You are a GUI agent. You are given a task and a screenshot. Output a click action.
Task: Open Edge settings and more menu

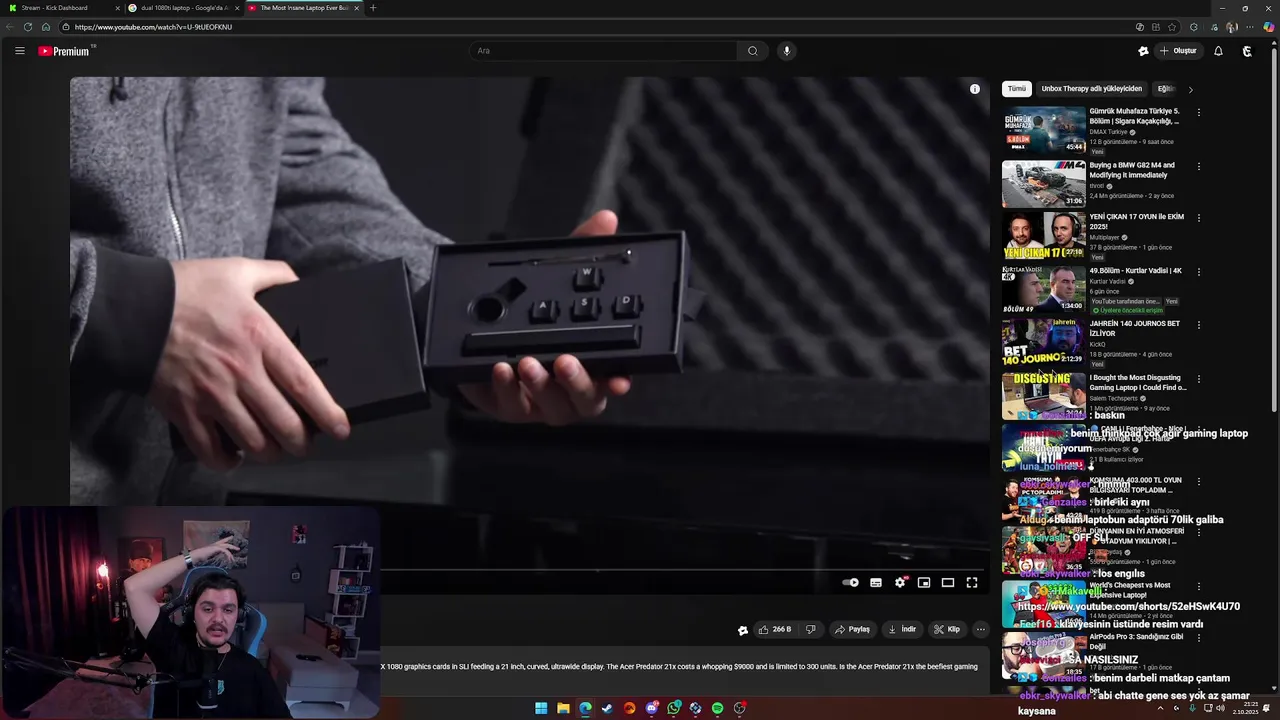1250,27
